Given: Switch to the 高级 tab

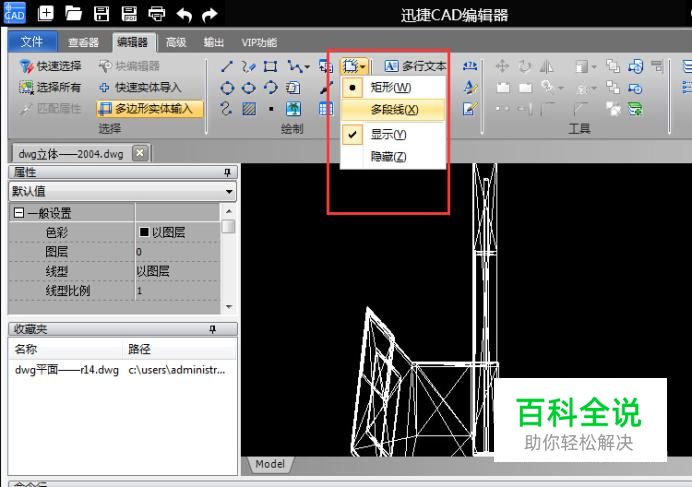Looking at the screenshot, I should (176, 42).
